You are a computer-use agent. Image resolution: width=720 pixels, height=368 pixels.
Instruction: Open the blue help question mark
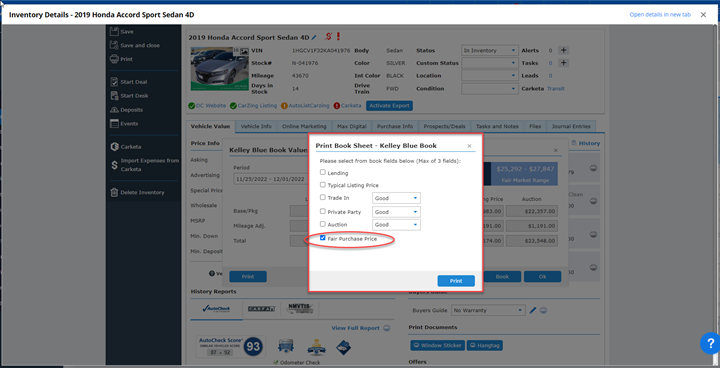click(x=710, y=343)
